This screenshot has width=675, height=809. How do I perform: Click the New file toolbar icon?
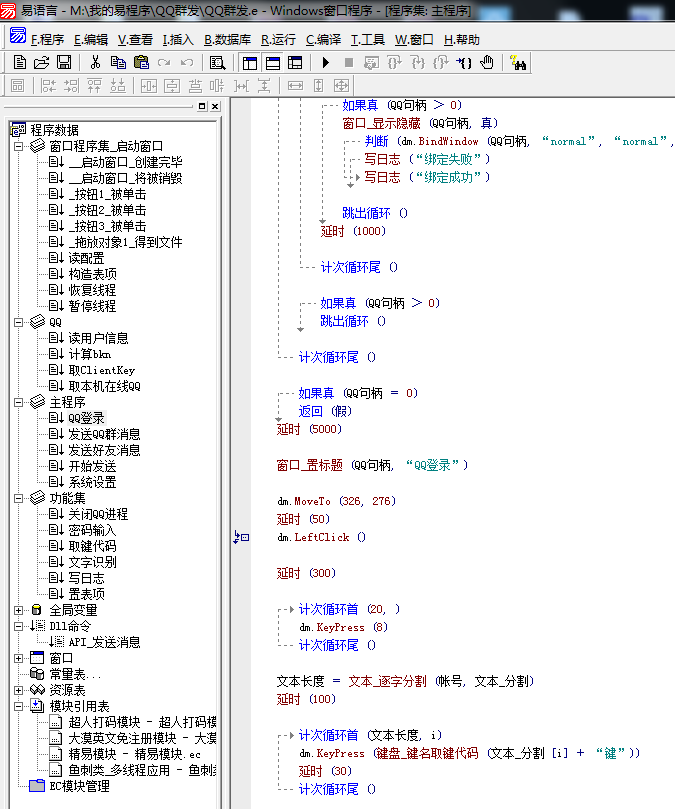19,62
